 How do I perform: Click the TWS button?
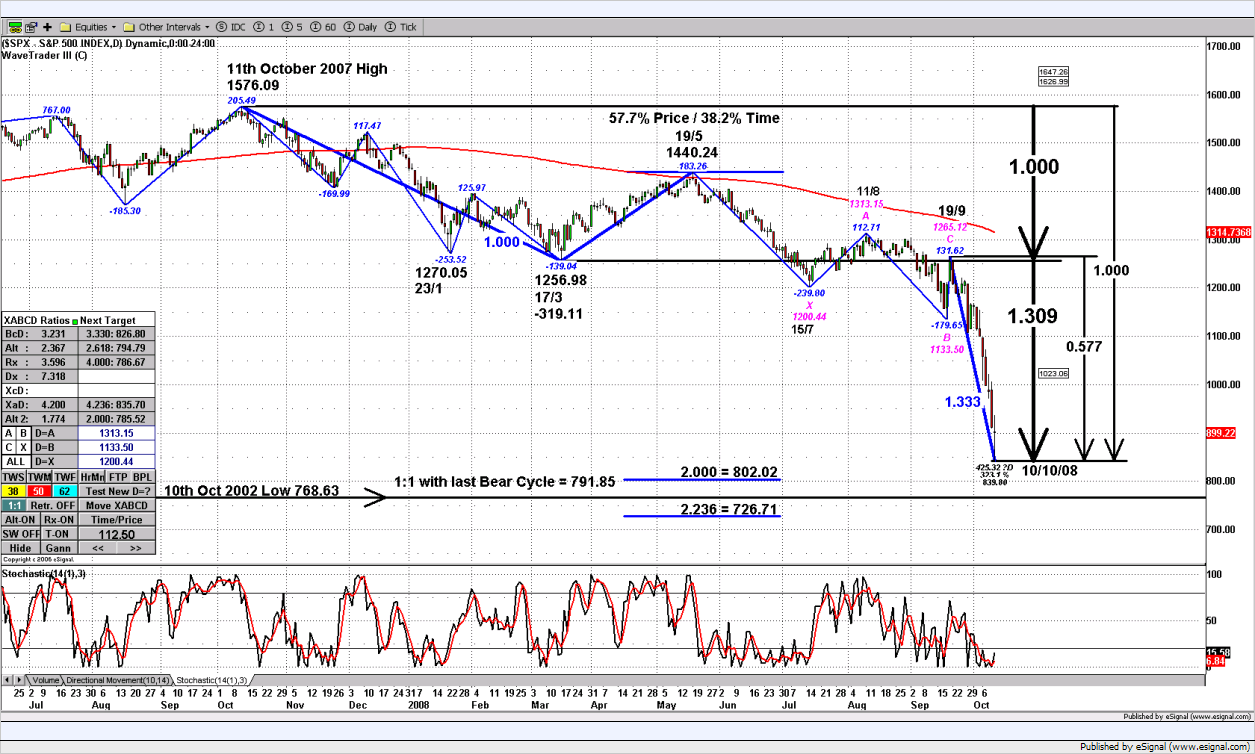click(13, 477)
